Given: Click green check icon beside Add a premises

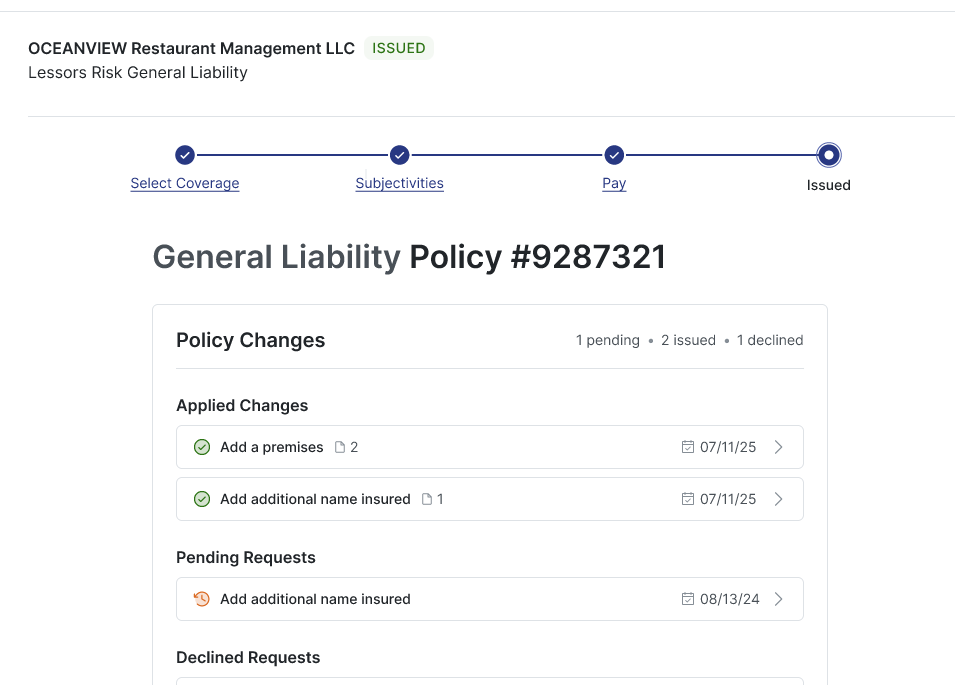Looking at the screenshot, I should point(202,447).
